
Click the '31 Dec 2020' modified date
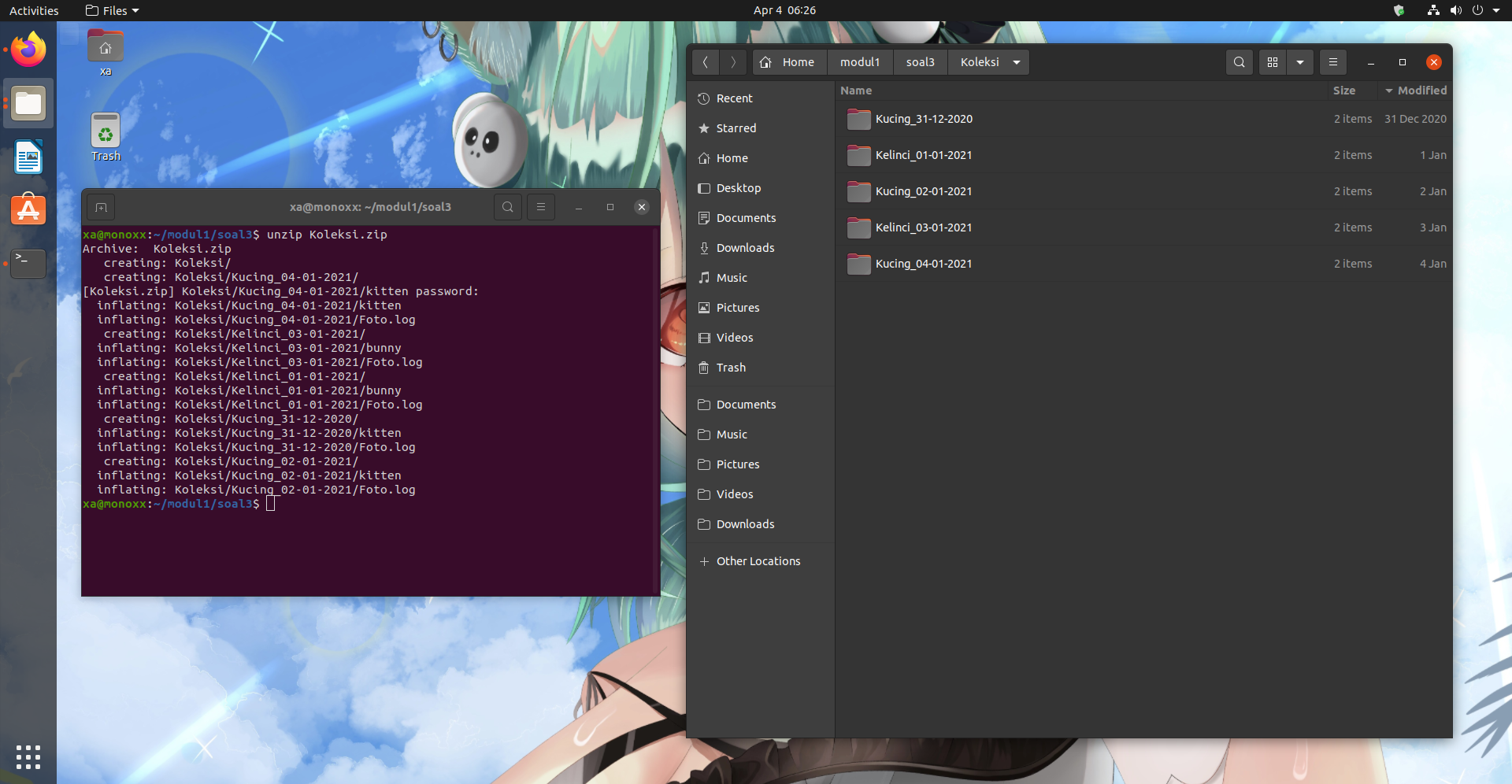click(x=1415, y=119)
